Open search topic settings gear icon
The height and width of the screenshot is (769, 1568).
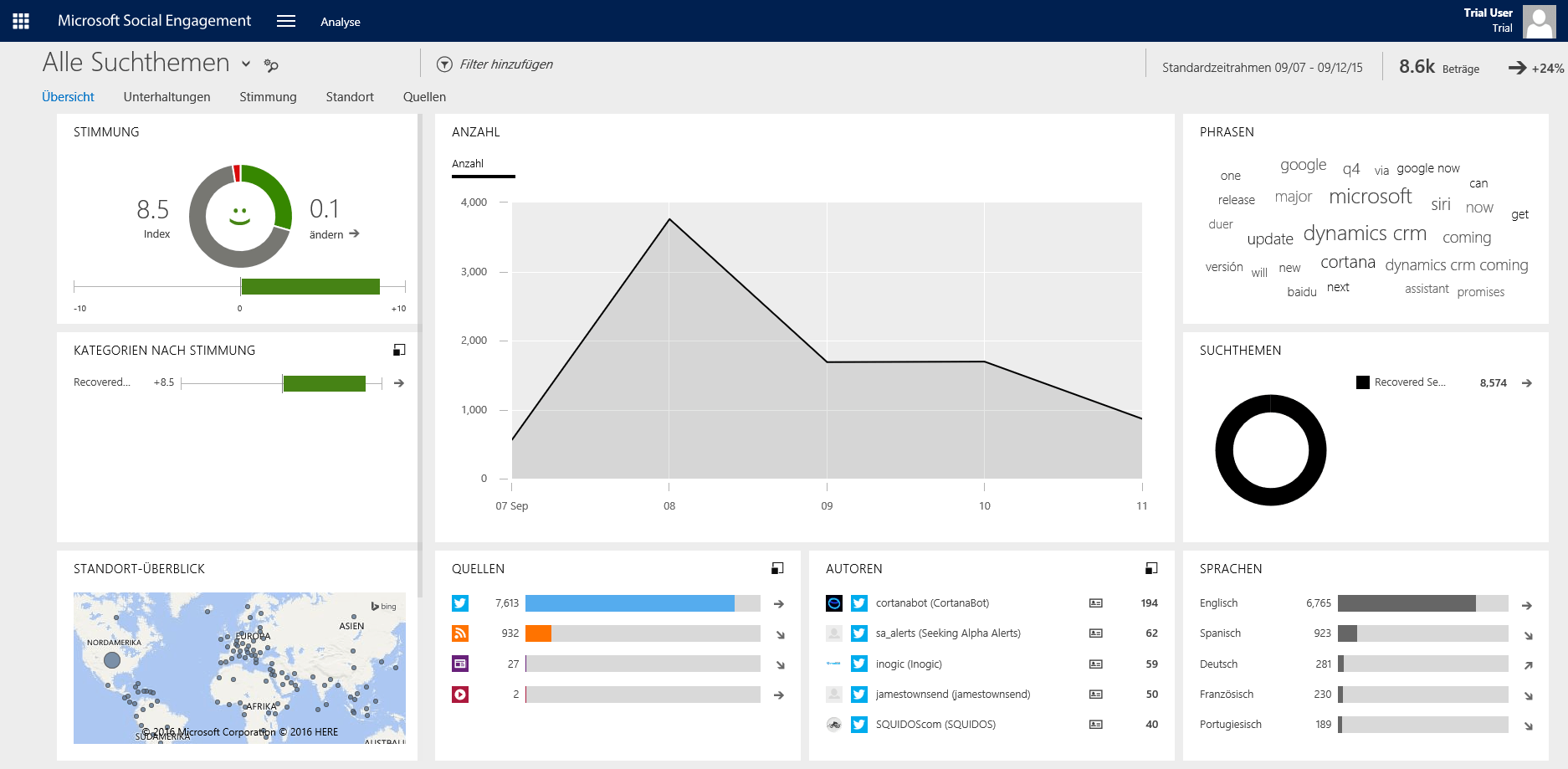pos(271,64)
